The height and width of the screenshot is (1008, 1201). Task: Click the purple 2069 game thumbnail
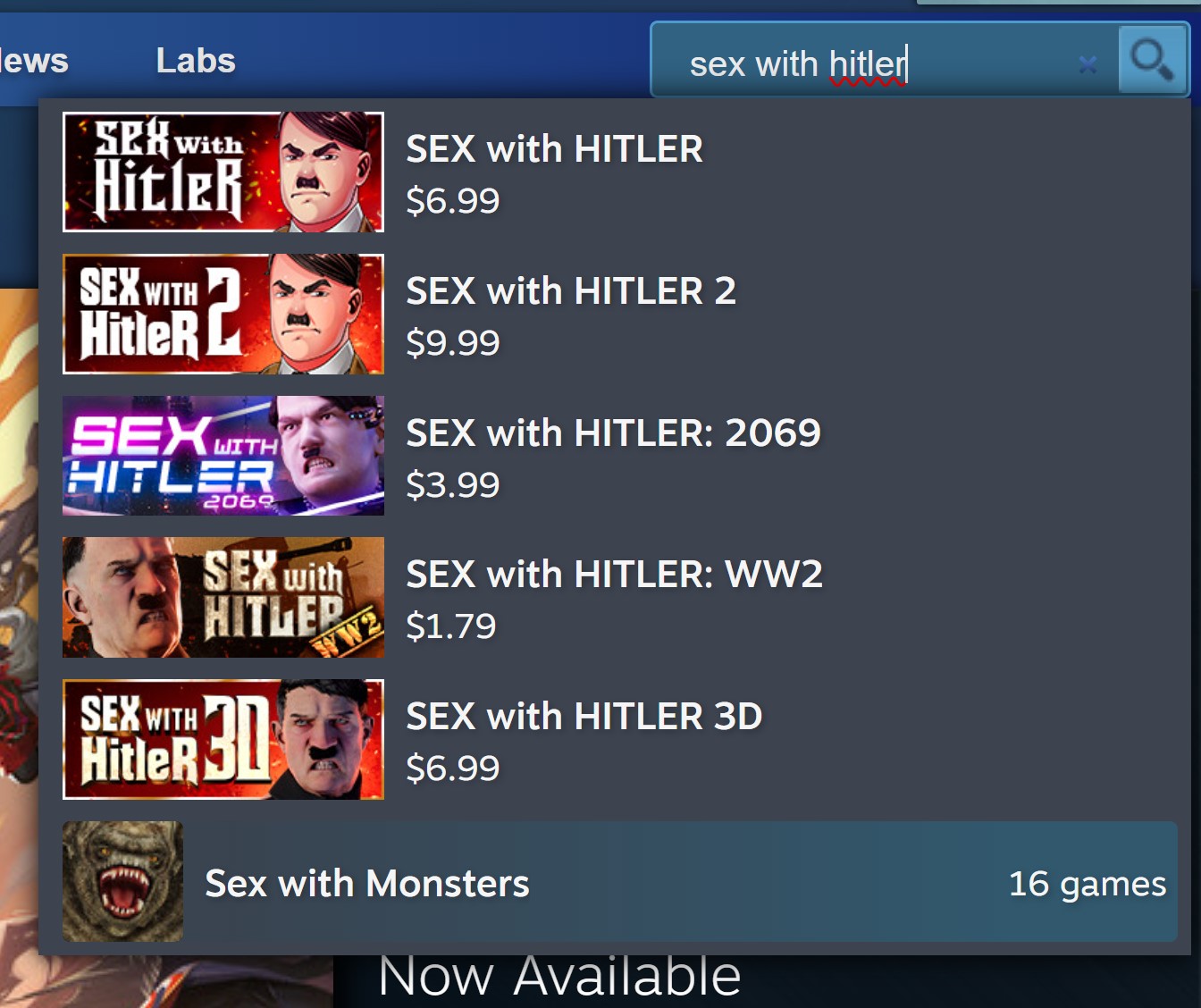(x=223, y=456)
